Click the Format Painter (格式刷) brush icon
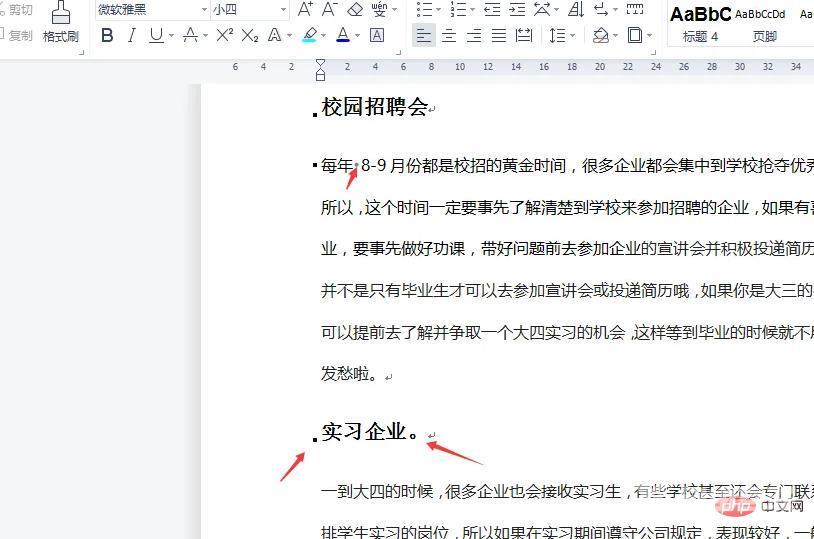 (x=61, y=12)
